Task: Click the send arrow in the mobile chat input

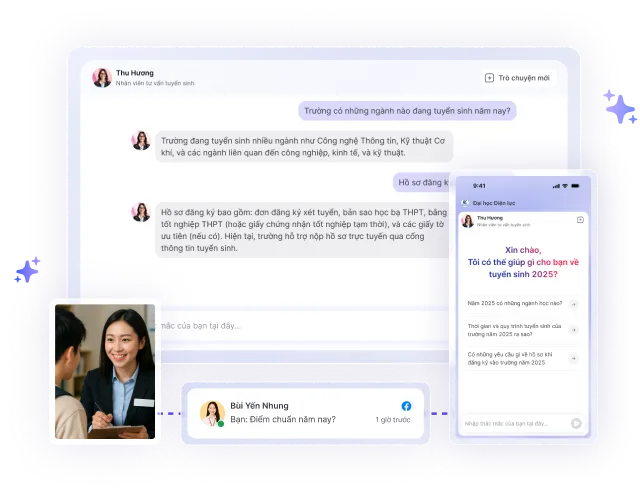Action: pyautogui.click(x=576, y=423)
